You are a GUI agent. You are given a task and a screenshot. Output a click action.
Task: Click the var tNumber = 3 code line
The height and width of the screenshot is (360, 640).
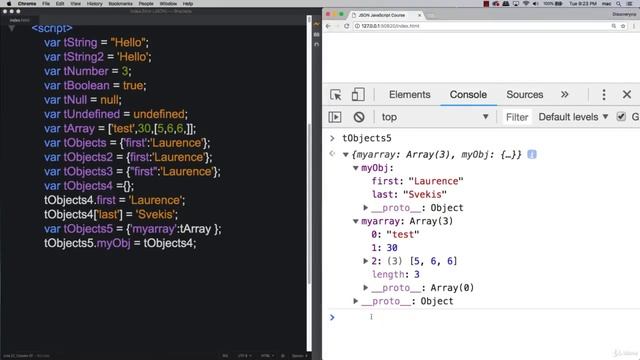[88, 71]
